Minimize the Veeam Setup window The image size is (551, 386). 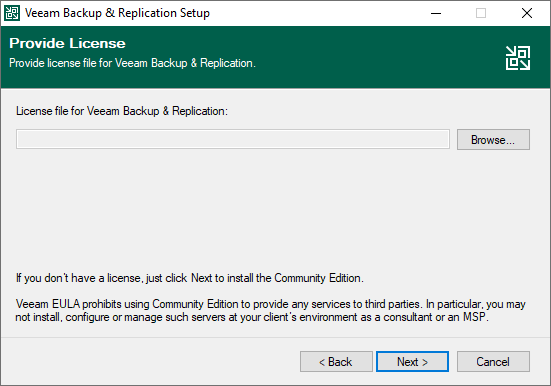436,13
